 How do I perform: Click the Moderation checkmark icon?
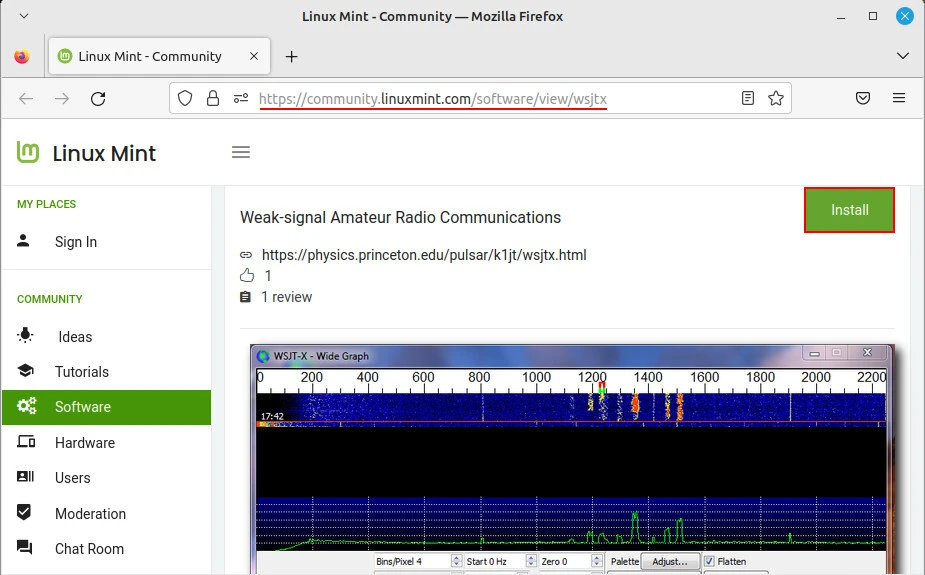[x=24, y=512]
